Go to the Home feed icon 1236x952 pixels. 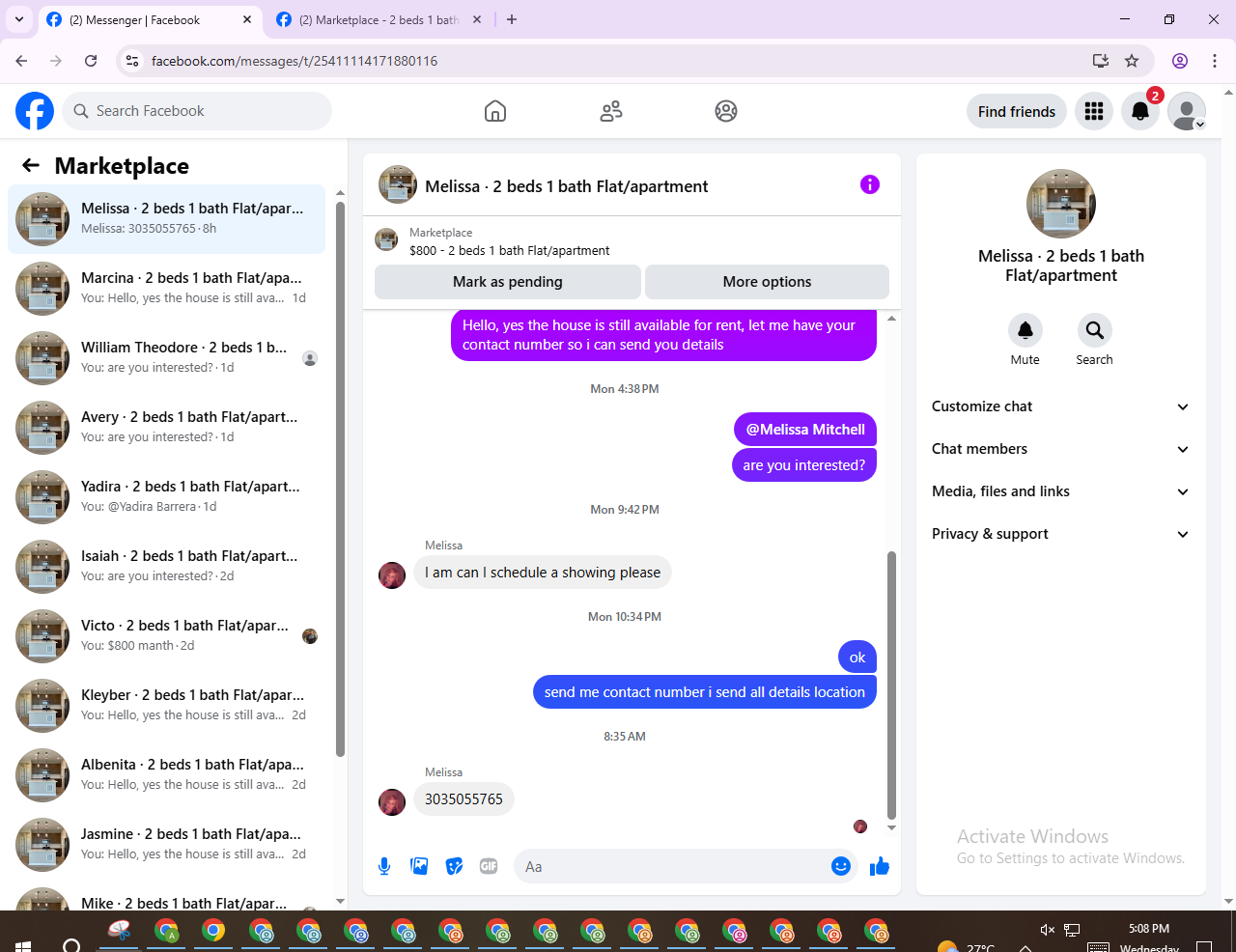tap(495, 111)
